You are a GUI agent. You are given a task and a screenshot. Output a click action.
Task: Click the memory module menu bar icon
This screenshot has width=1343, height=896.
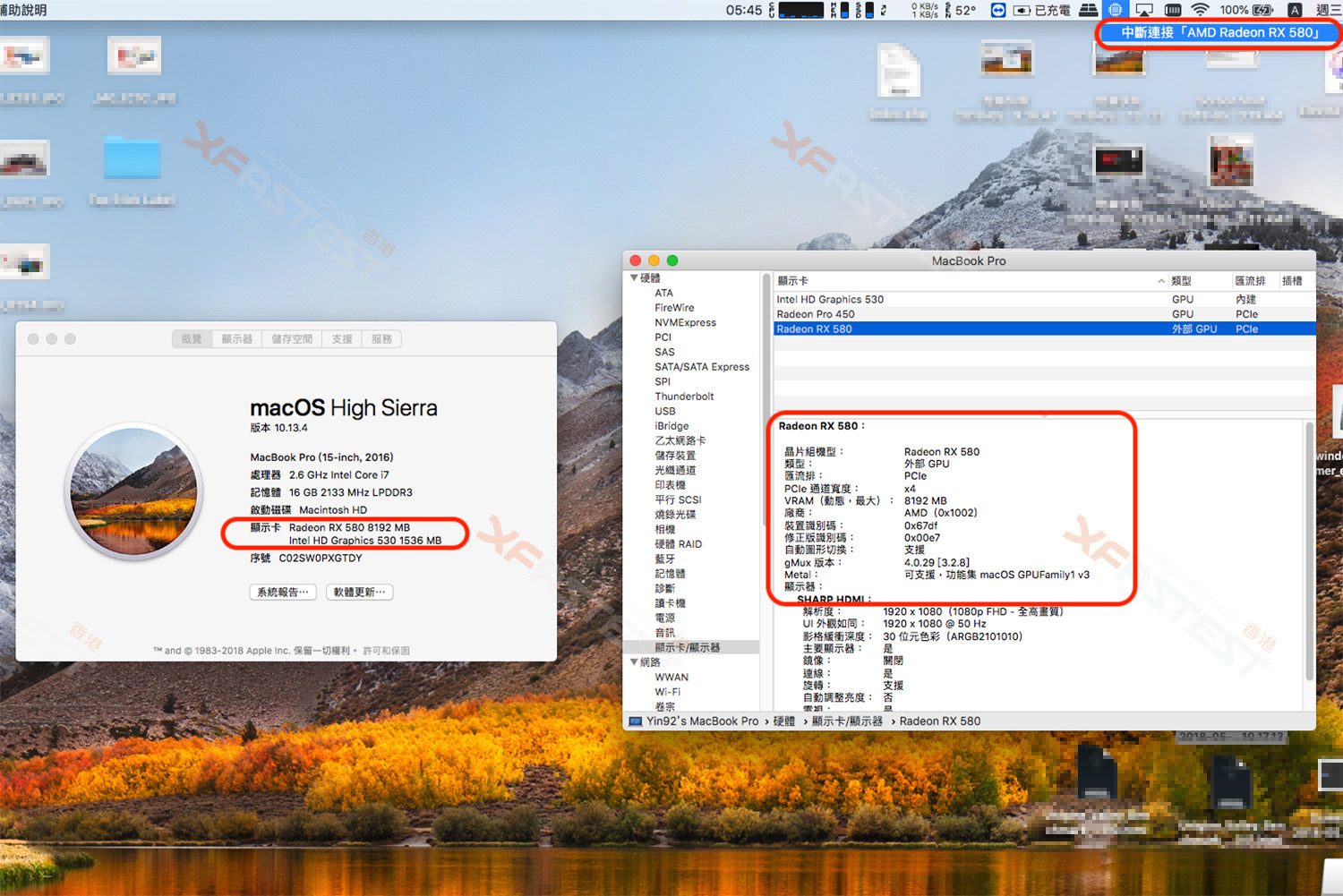tap(1173, 10)
